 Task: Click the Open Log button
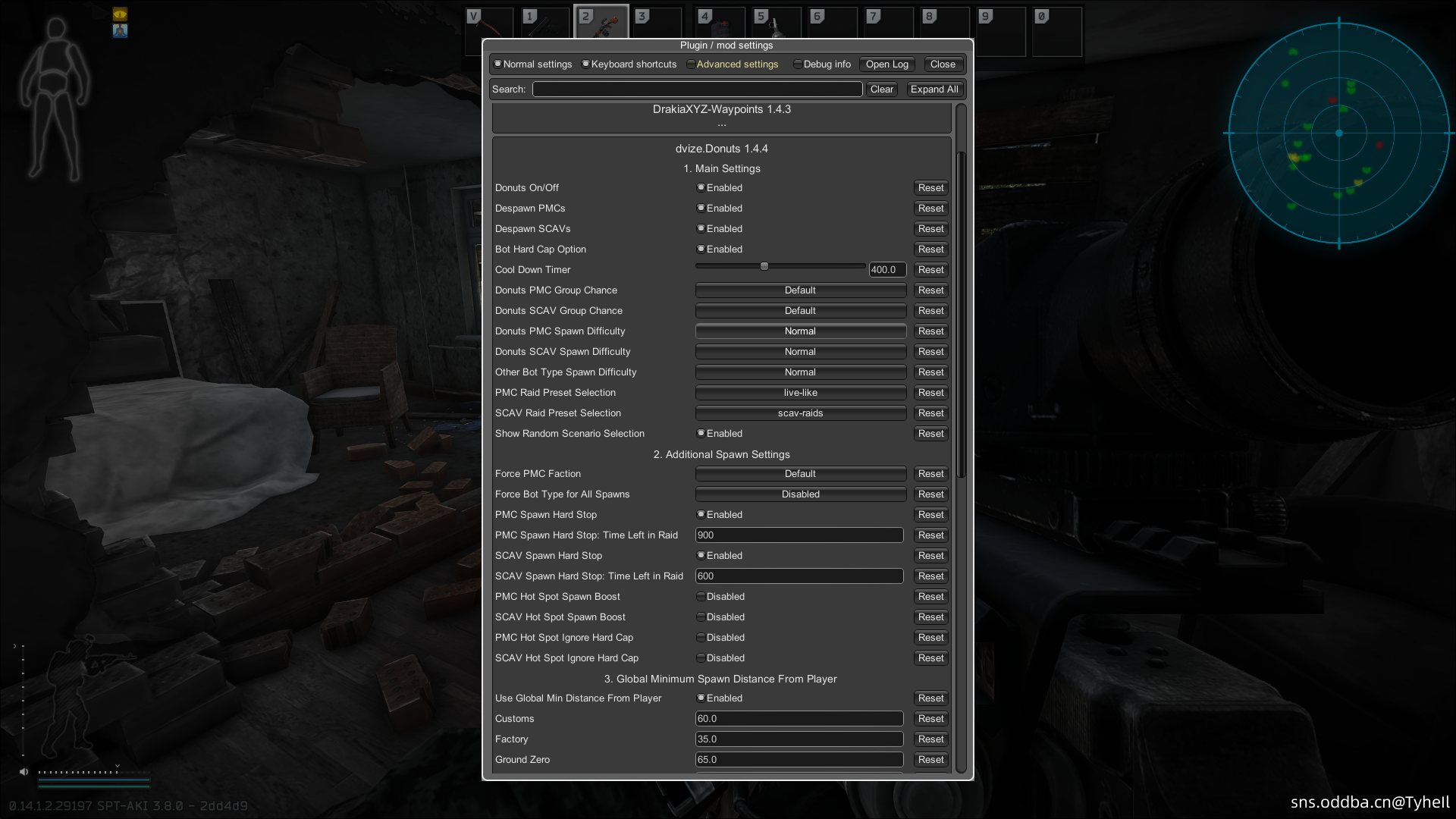pos(886,64)
